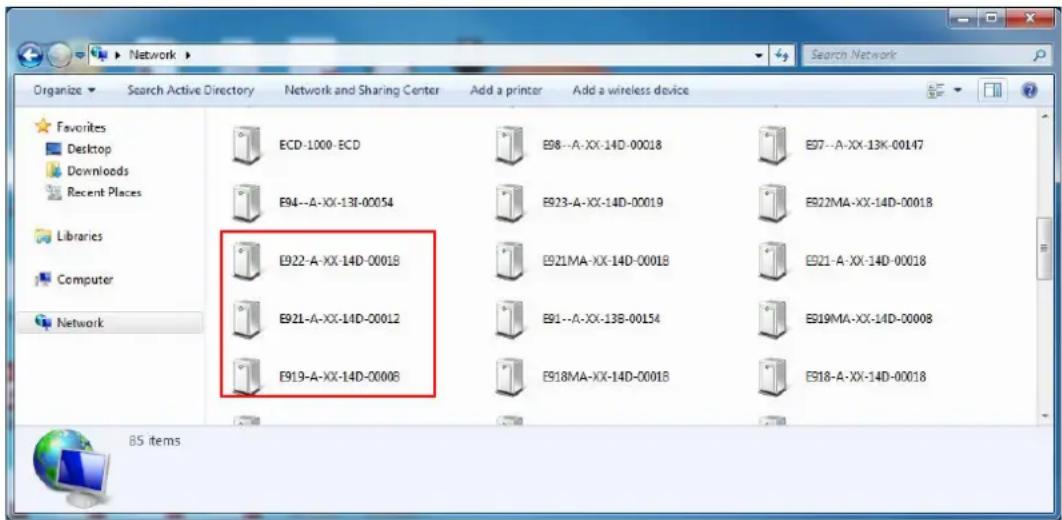
Task: Select the E922-A-XX-14D-00018 computer icon
Action: [246, 261]
